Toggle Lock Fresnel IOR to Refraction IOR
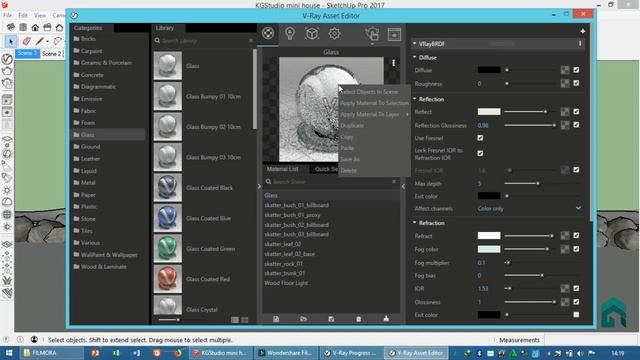This screenshot has height=360, width=640. (480, 153)
